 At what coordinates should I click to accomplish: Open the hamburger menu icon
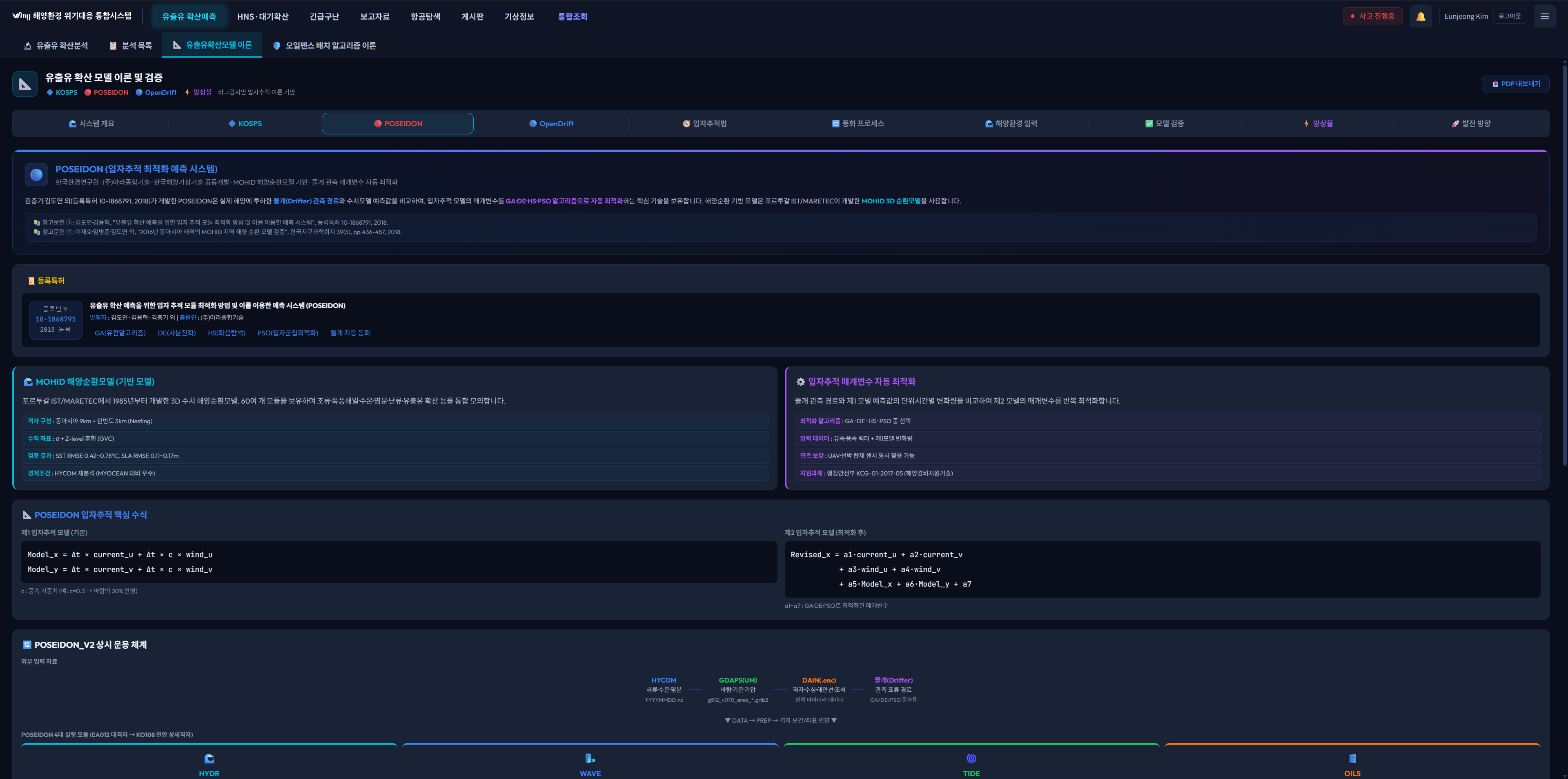click(x=1543, y=16)
